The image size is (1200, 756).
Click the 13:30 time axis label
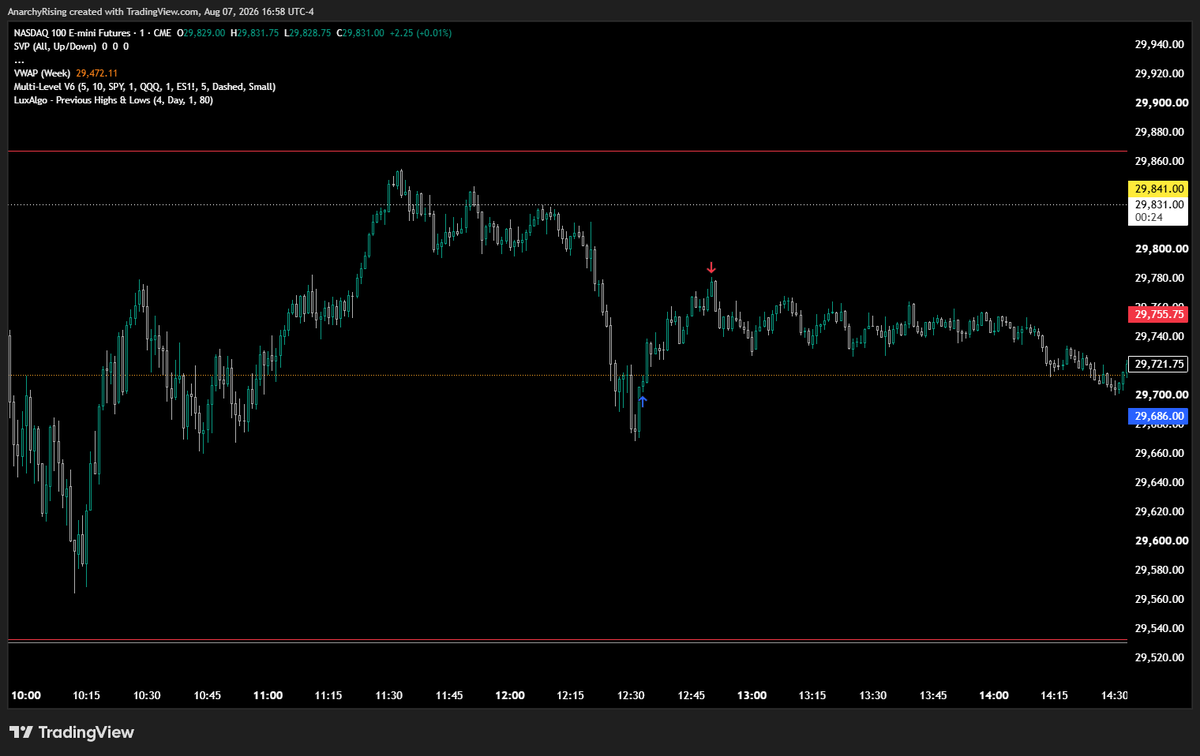coord(873,695)
